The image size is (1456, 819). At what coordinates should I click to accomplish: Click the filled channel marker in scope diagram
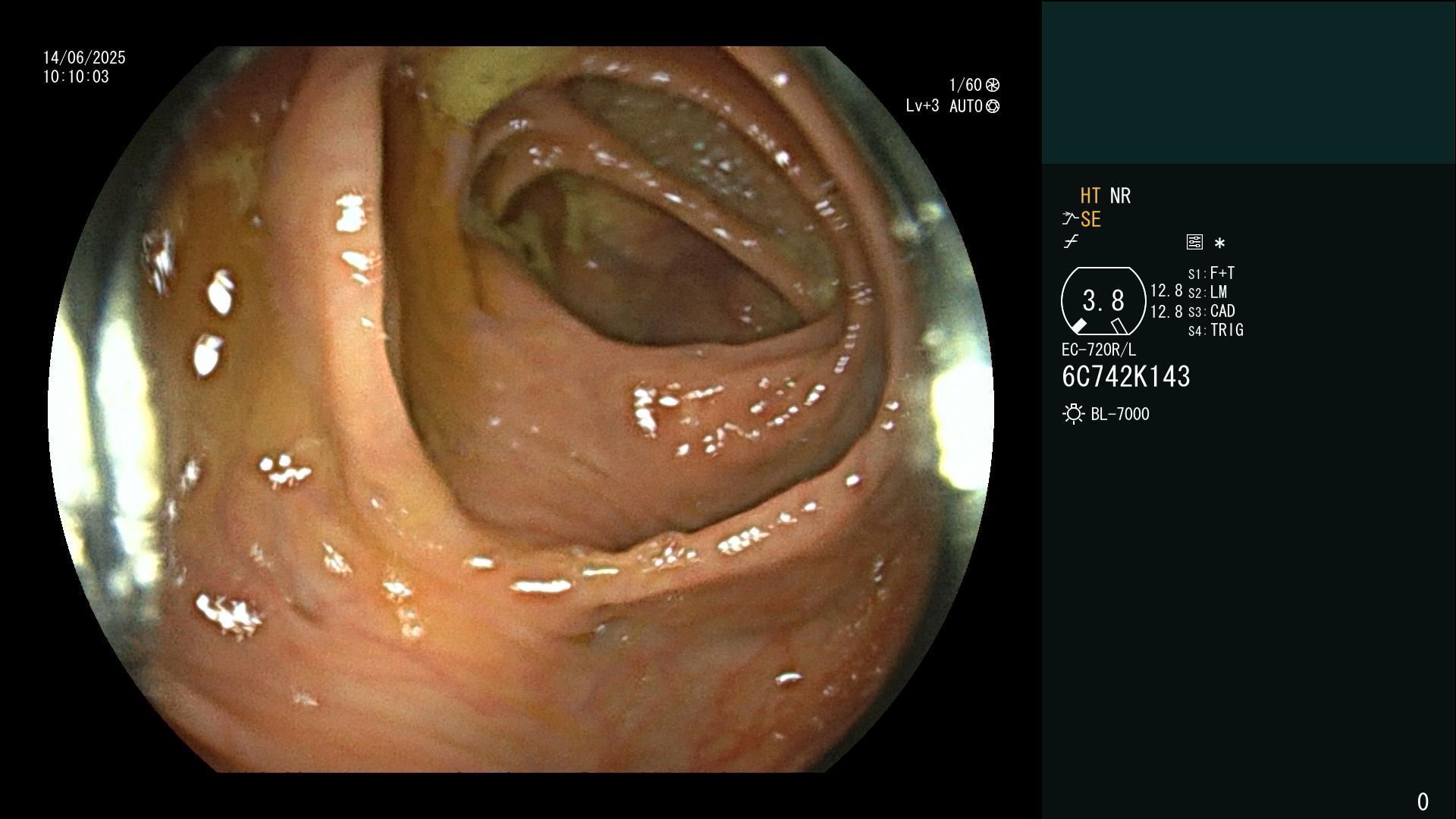click(1079, 326)
